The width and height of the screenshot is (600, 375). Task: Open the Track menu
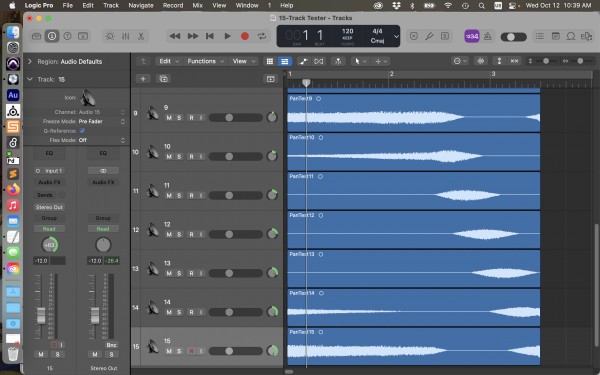[111, 5]
